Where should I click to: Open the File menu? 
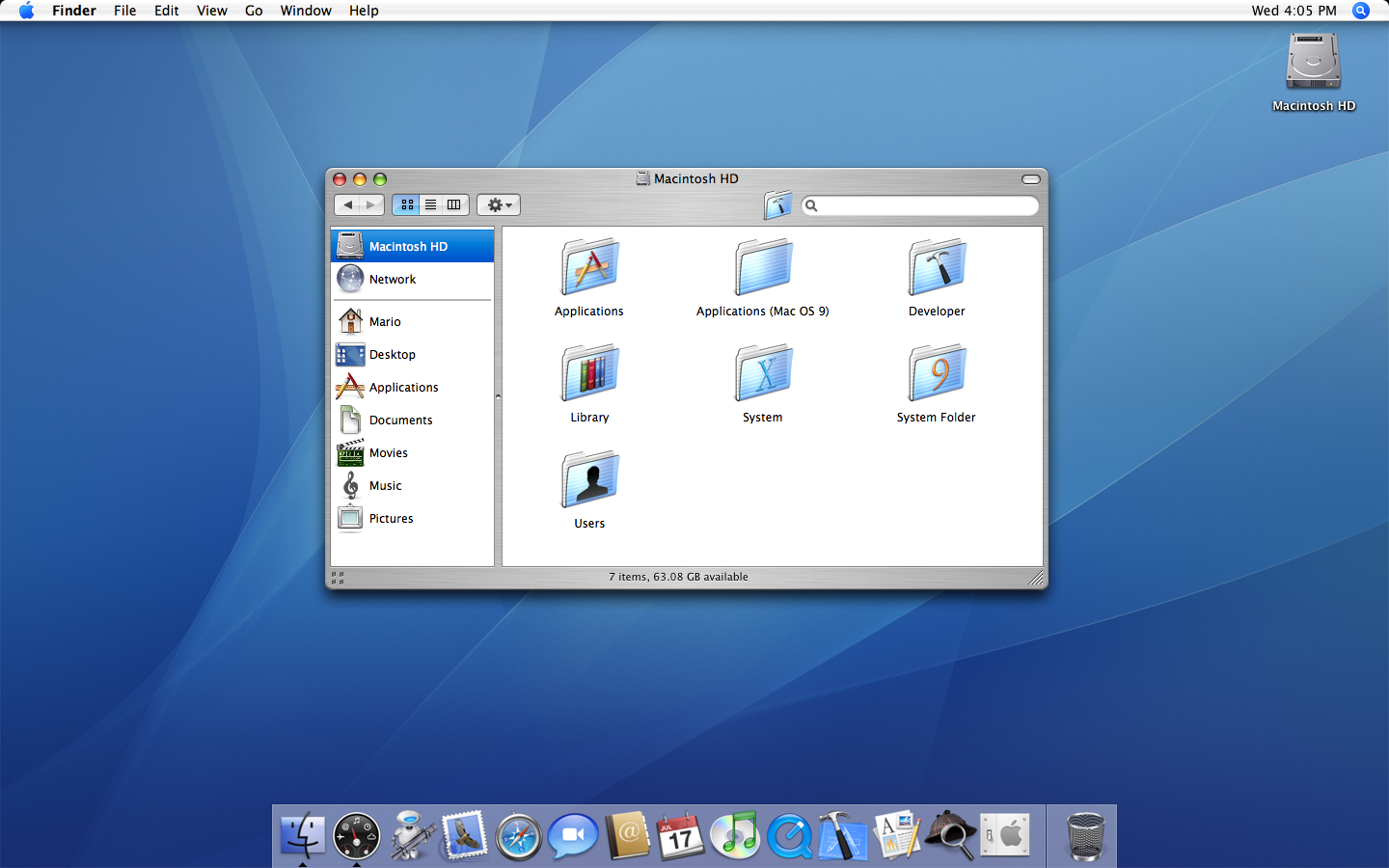coord(125,11)
